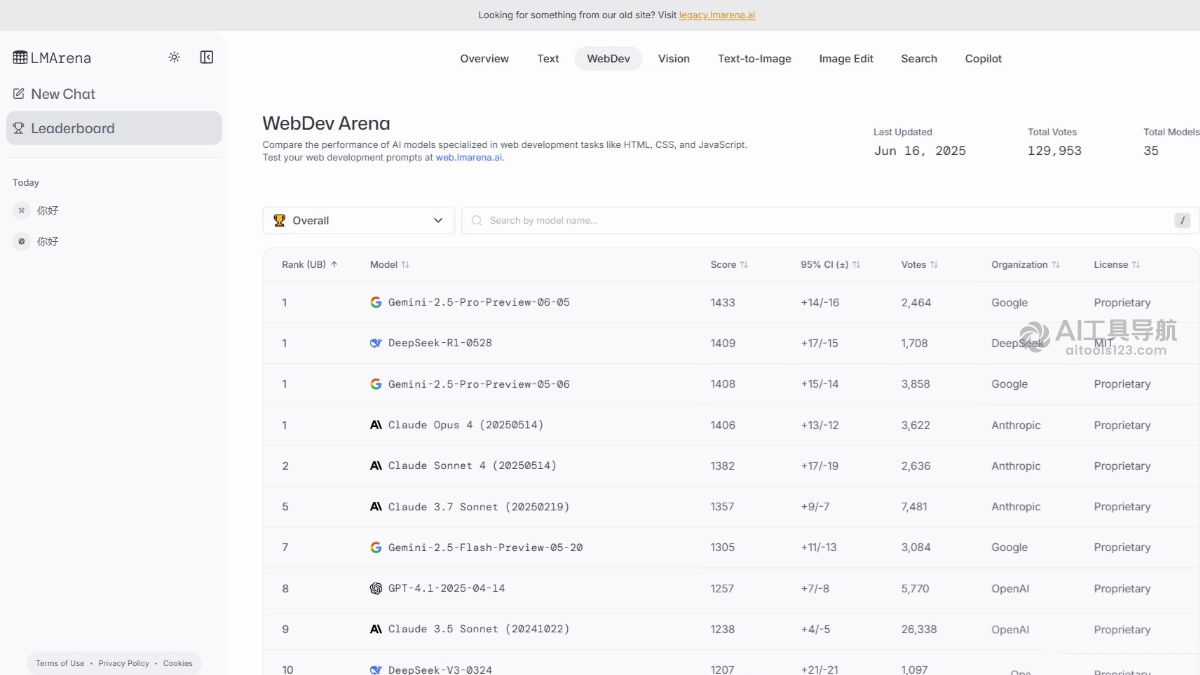Image resolution: width=1200 pixels, height=675 pixels.
Task: Click the New Chat pencil icon
Action: (x=18, y=93)
